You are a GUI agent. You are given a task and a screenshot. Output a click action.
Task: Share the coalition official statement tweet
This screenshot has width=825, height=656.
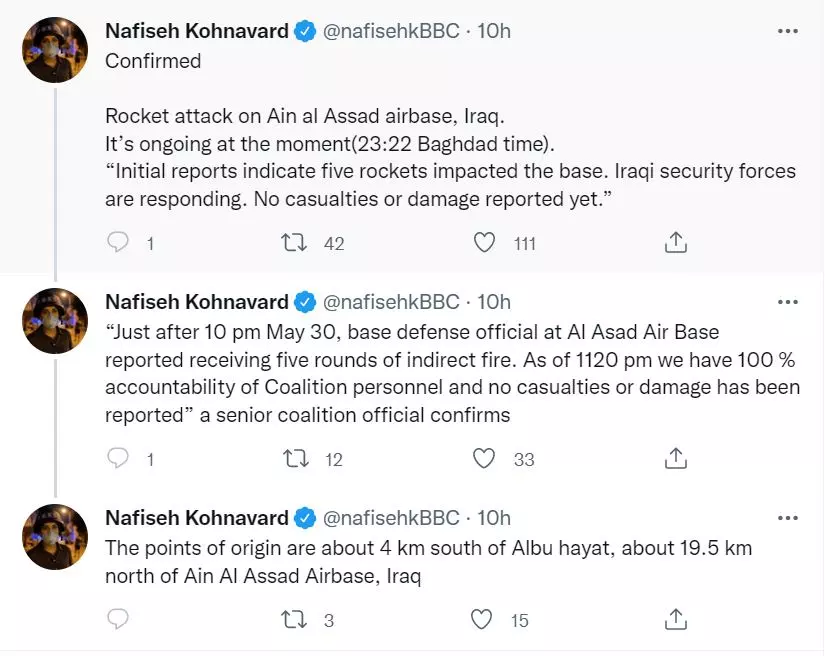coord(675,459)
